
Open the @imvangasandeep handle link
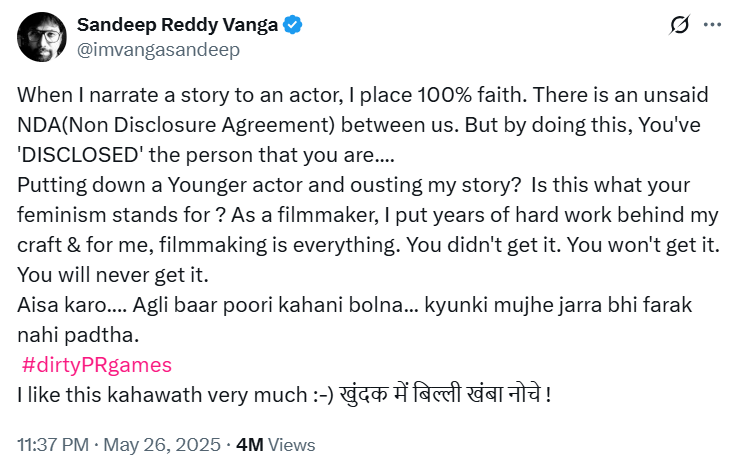pyautogui.click(x=158, y=49)
